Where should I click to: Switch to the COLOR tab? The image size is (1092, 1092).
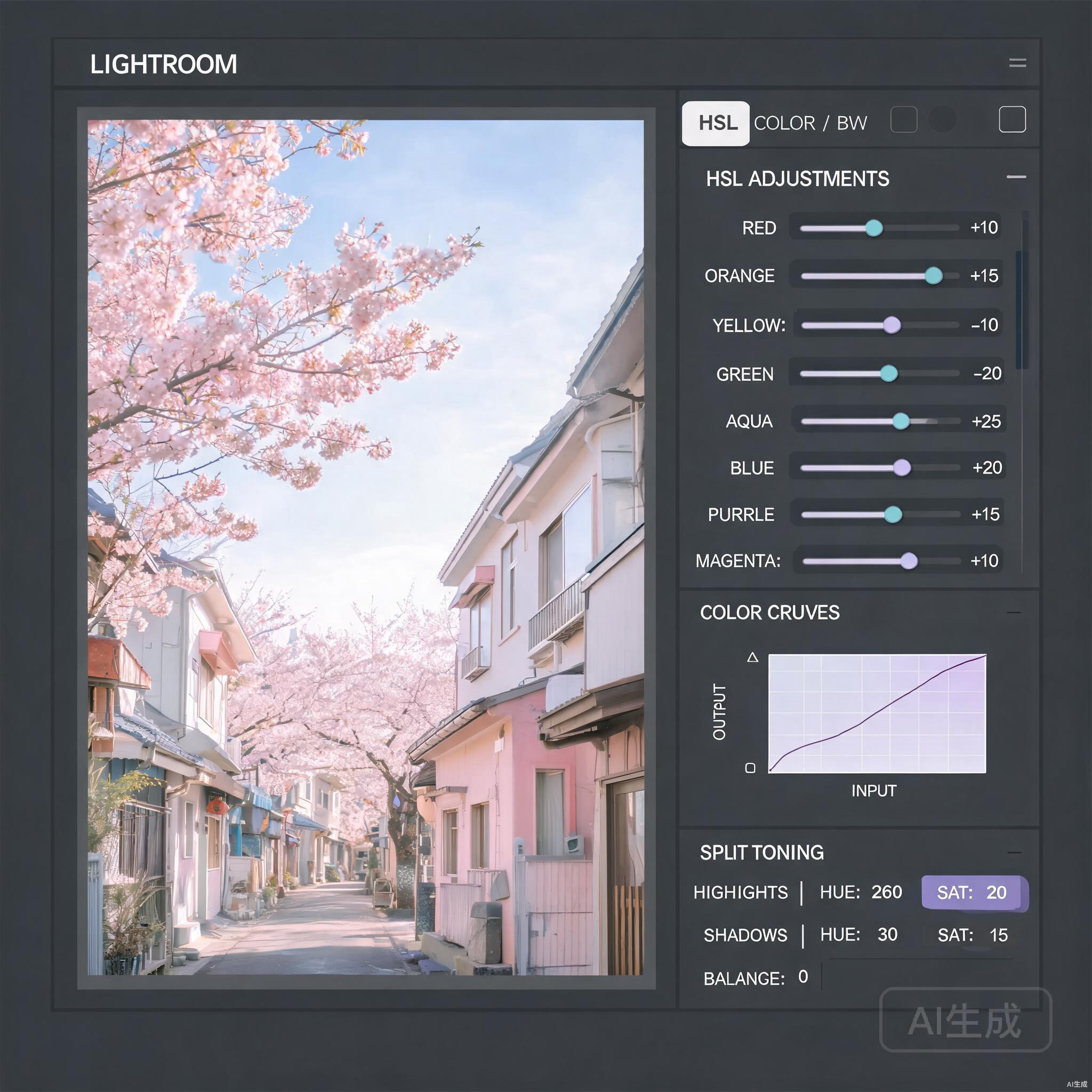784,123
